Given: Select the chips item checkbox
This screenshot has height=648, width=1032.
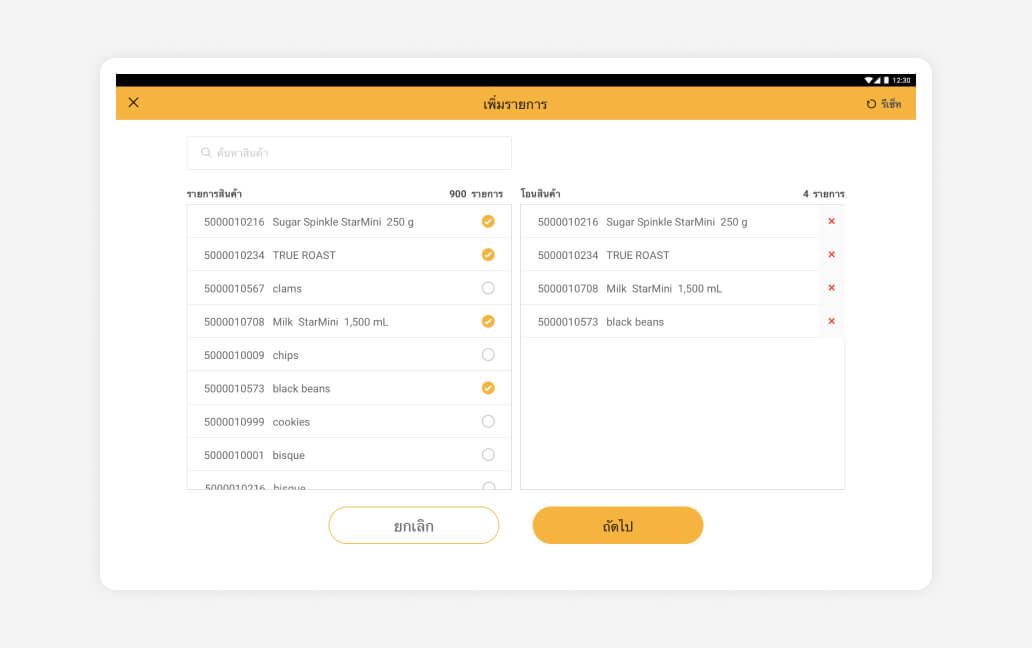Looking at the screenshot, I should point(488,355).
